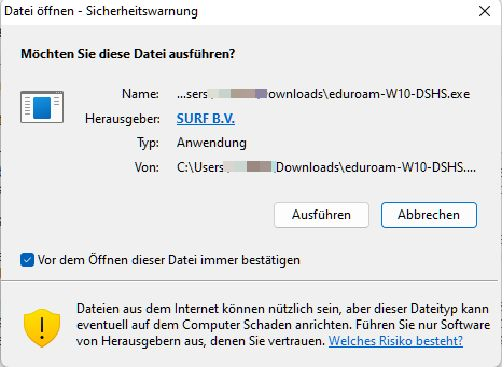
Task: Open the 'Welches Risiko besteht?' link
Action: pos(396,341)
